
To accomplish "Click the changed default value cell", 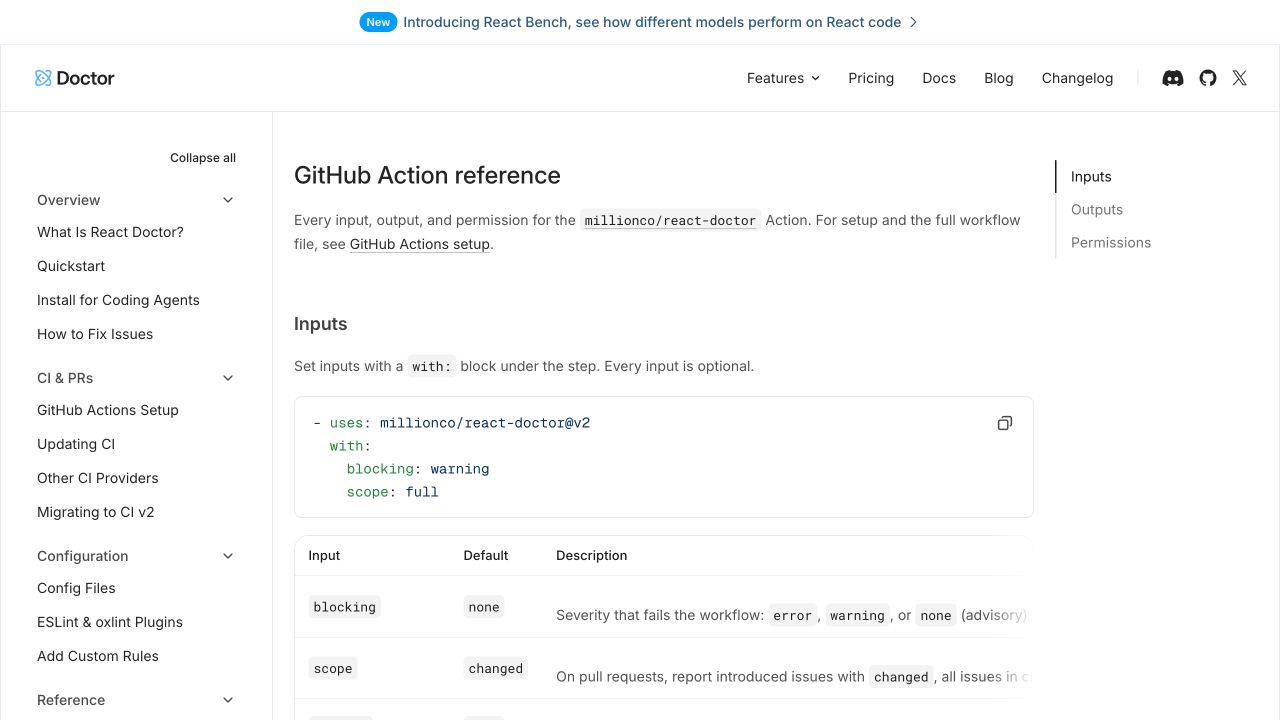I will (496, 669).
